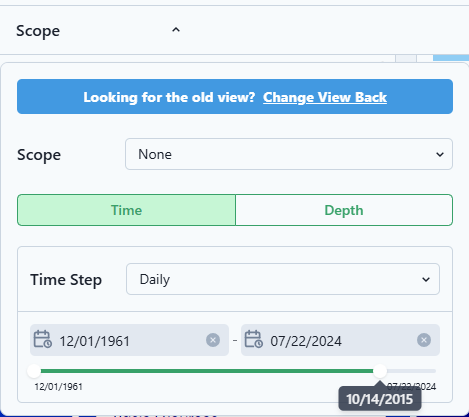The width and height of the screenshot is (469, 417).
Task: Open the Time Step dropdown showing Daily
Action: [283, 279]
